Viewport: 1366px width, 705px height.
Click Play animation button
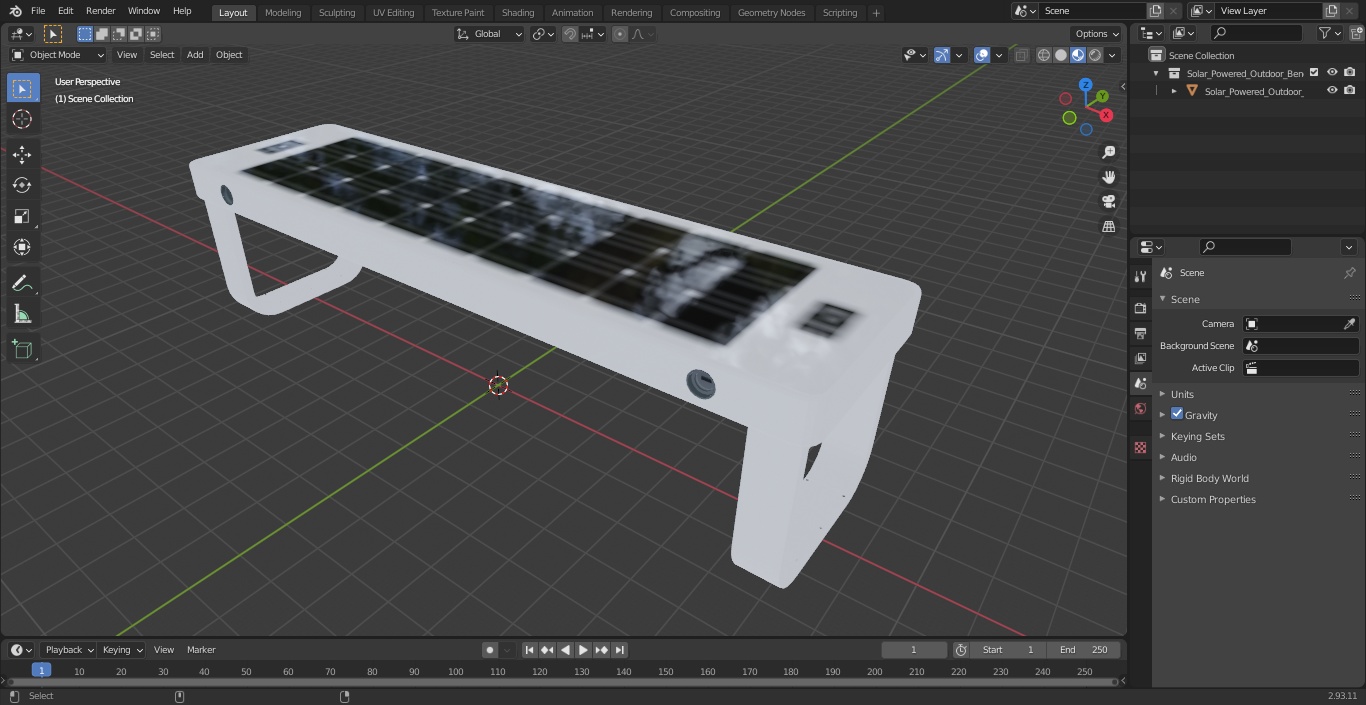pos(583,650)
